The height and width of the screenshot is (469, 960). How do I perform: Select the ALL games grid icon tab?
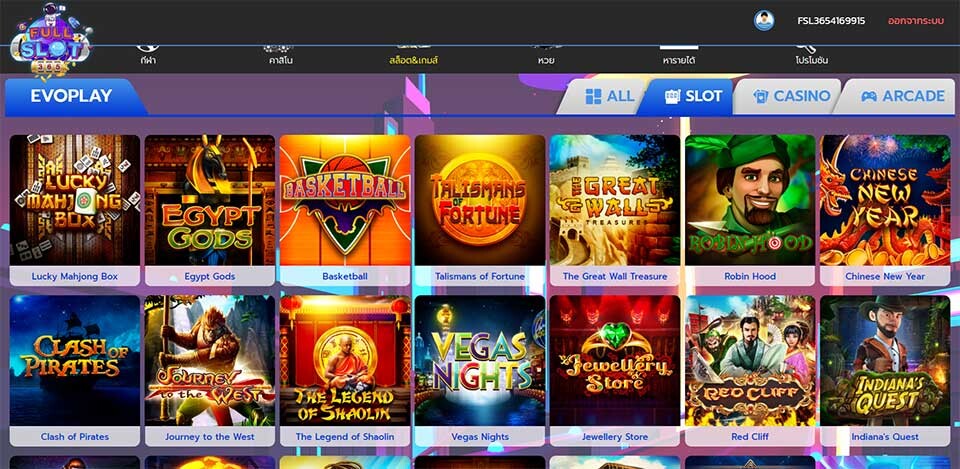[609, 96]
